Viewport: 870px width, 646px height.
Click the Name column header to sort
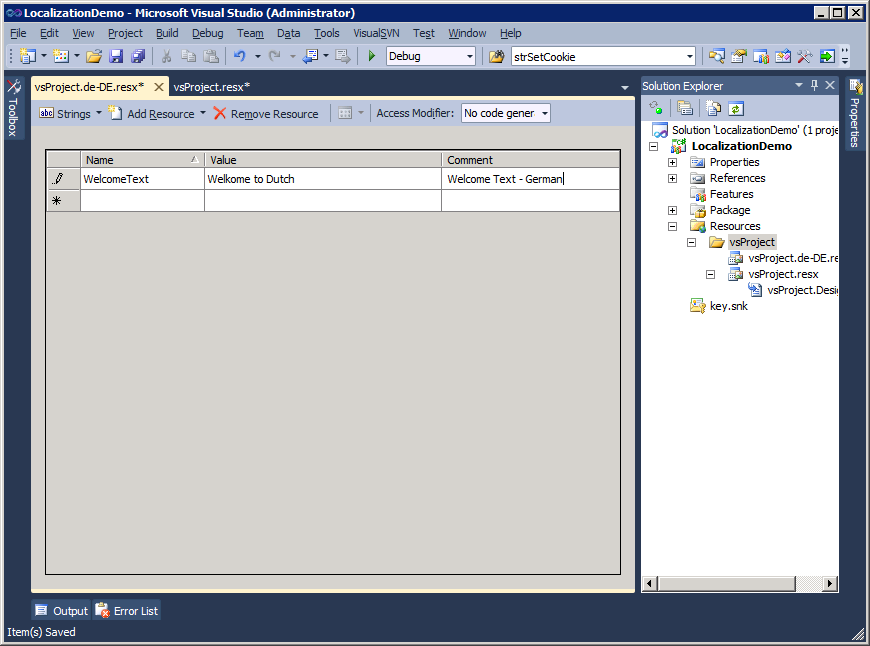[x=142, y=160]
